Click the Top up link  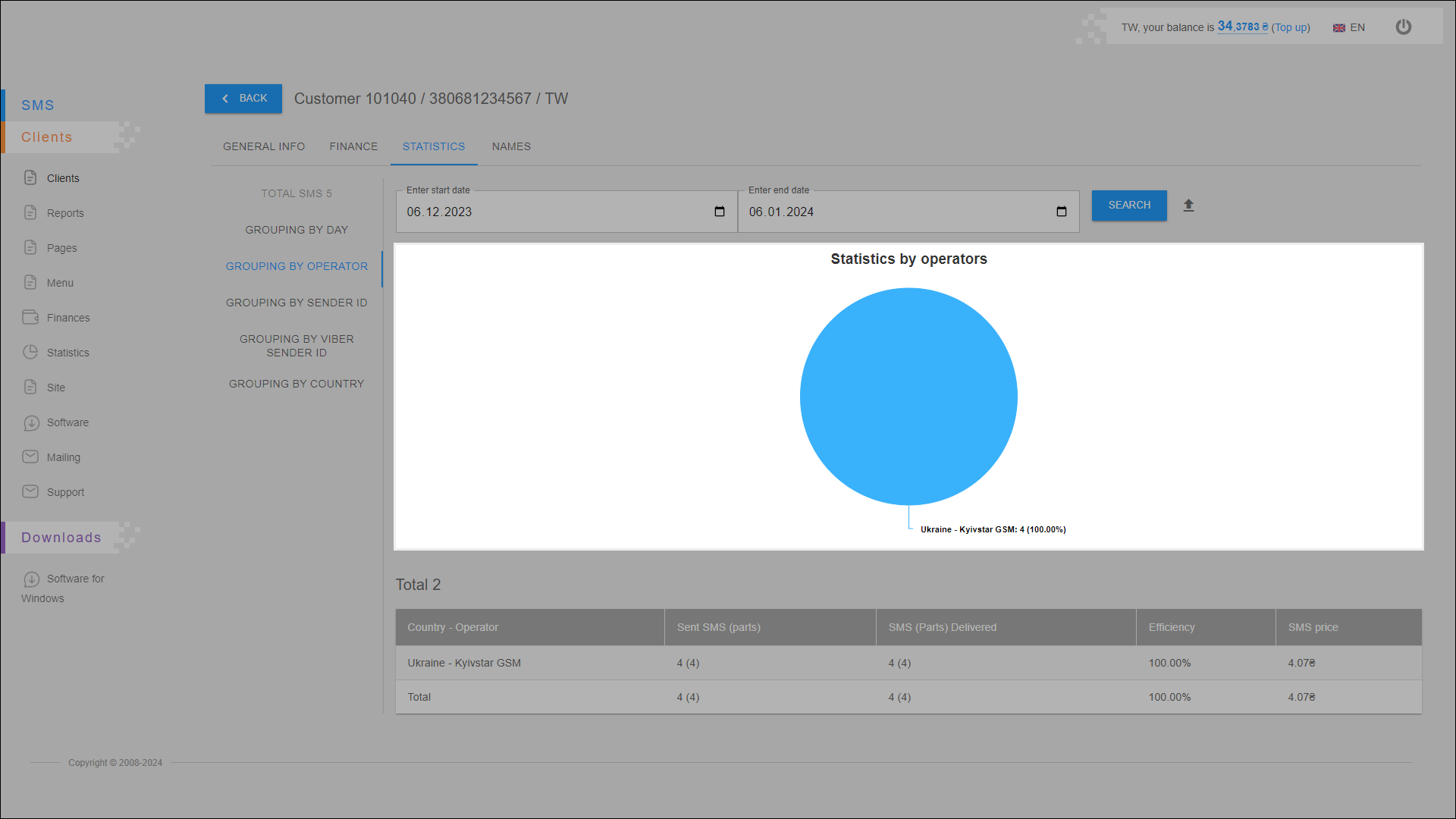(x=1291, y=27)
